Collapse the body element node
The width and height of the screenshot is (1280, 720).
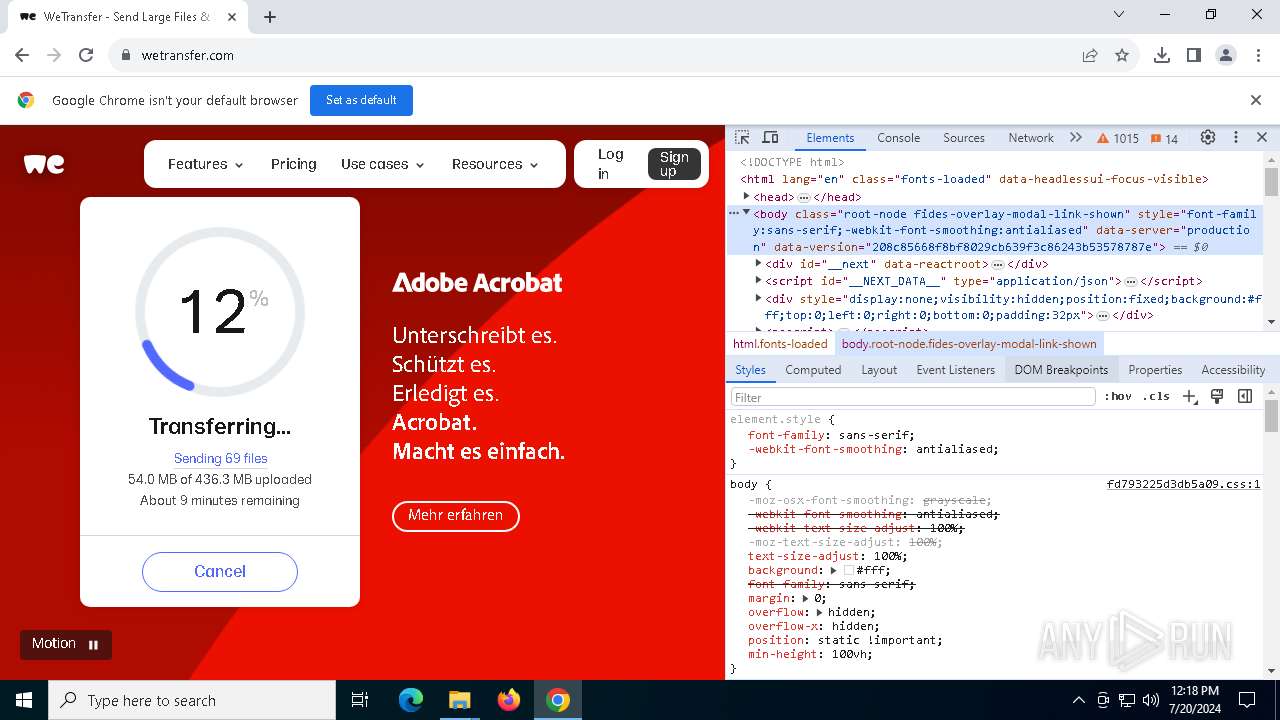(746, 213)
